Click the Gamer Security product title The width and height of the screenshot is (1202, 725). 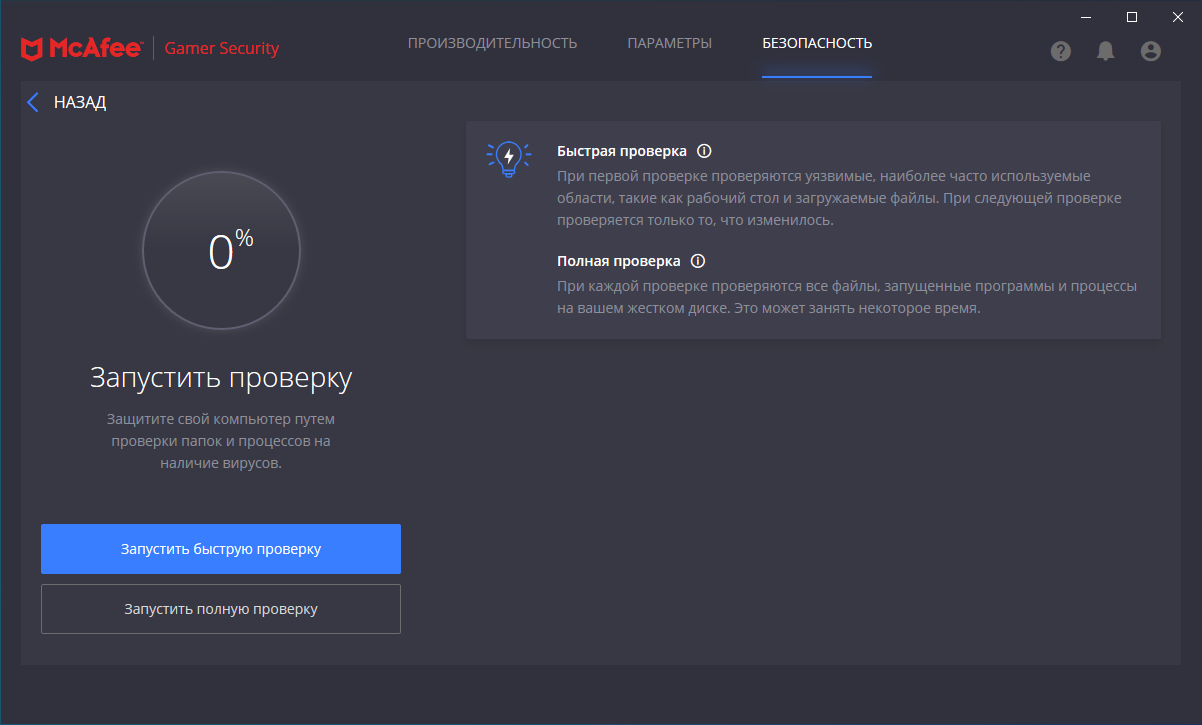point(222,48)
